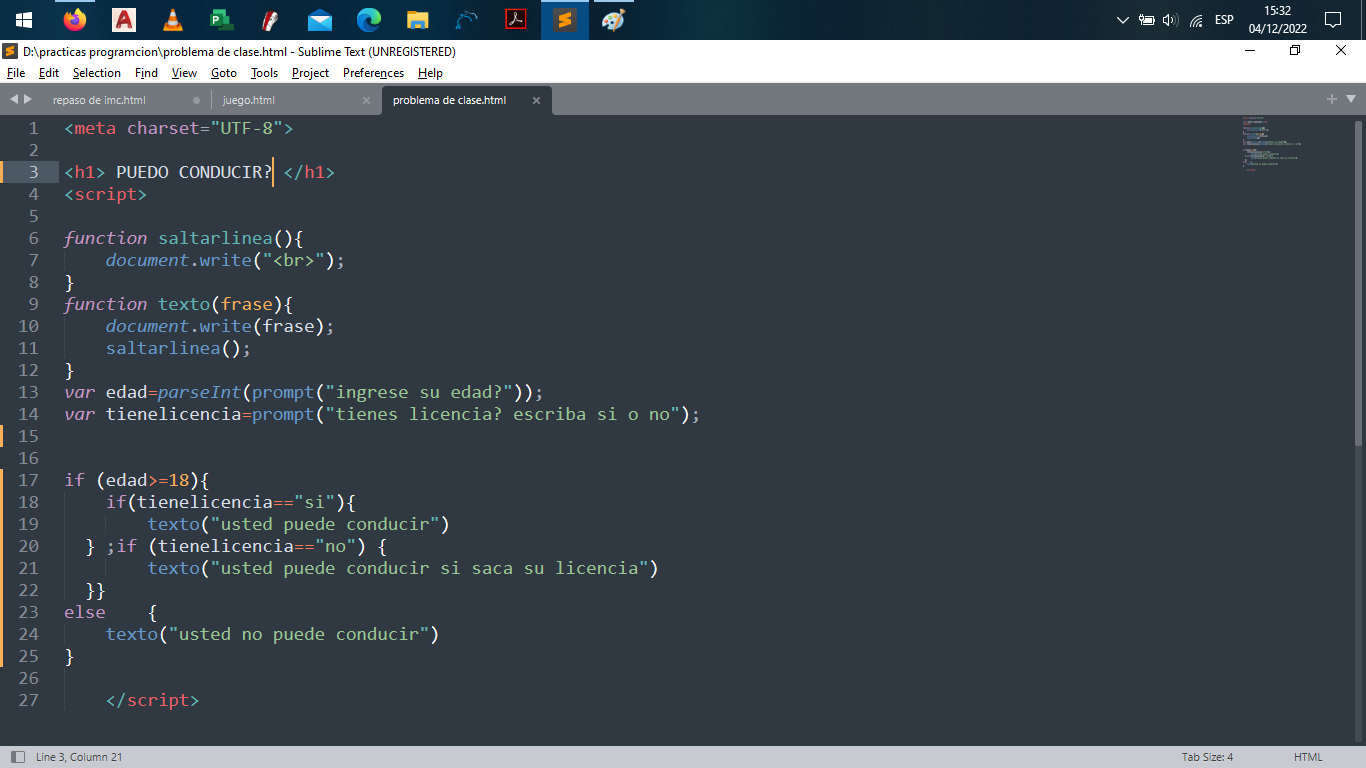The height and width of the screenshot is (768, 1366).
Task: Toggle the side bar panel switcher icon
Action: pyautogui.click(x=17, y=757)
